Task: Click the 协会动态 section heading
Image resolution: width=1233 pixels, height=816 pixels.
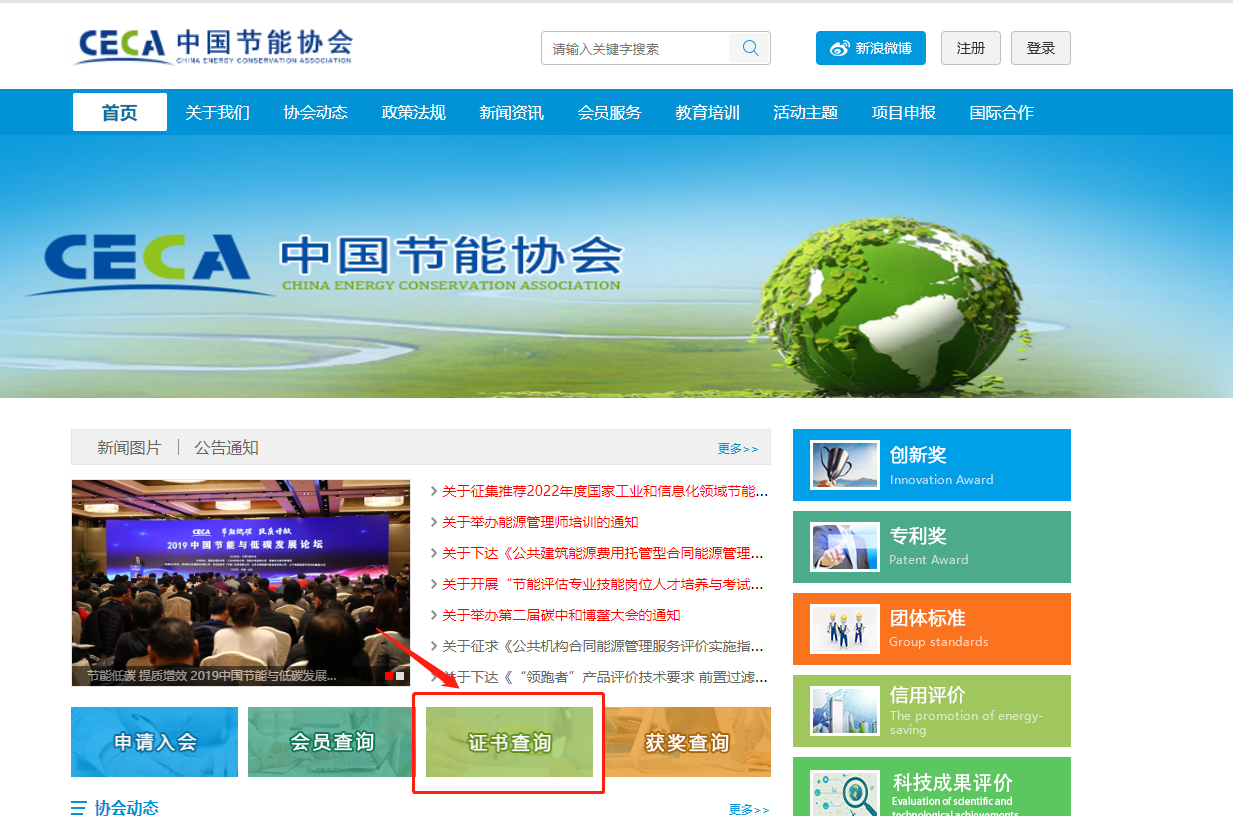Action: pyautogui.click(x=126, y=808)
